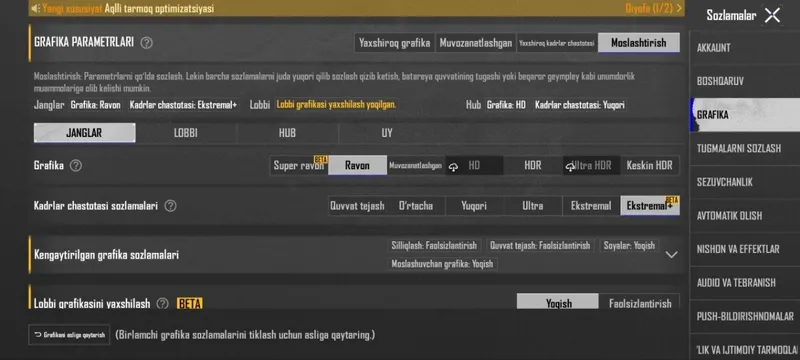
Task: Click the HD download cloud icon
Action: coord(453,166)
